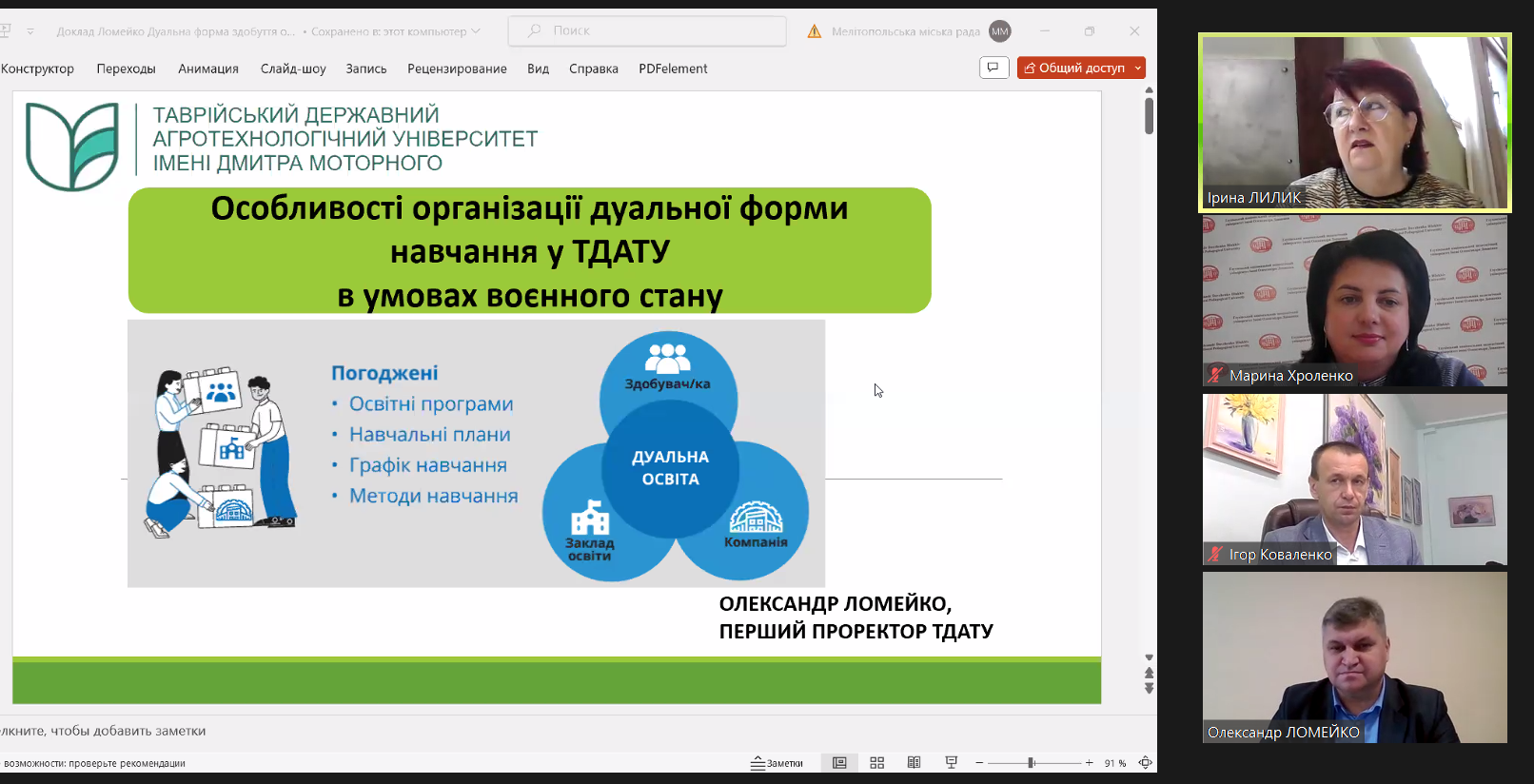1534x784 pixels.
Task: Click the zoom slider handle
Action: point(1031,763)
